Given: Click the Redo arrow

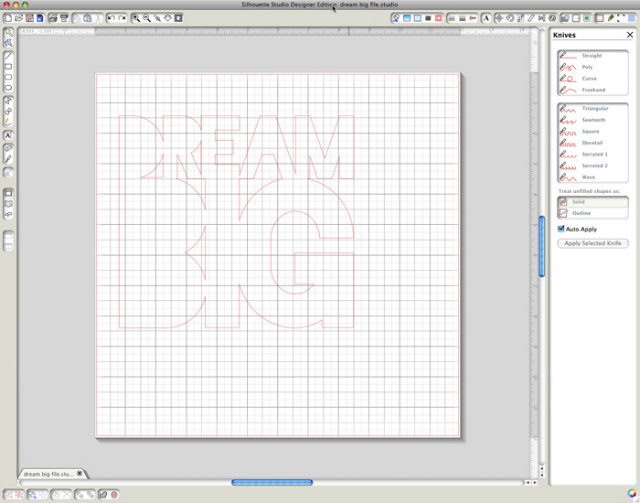Looking at the screenshot, I should click(122, 18).
